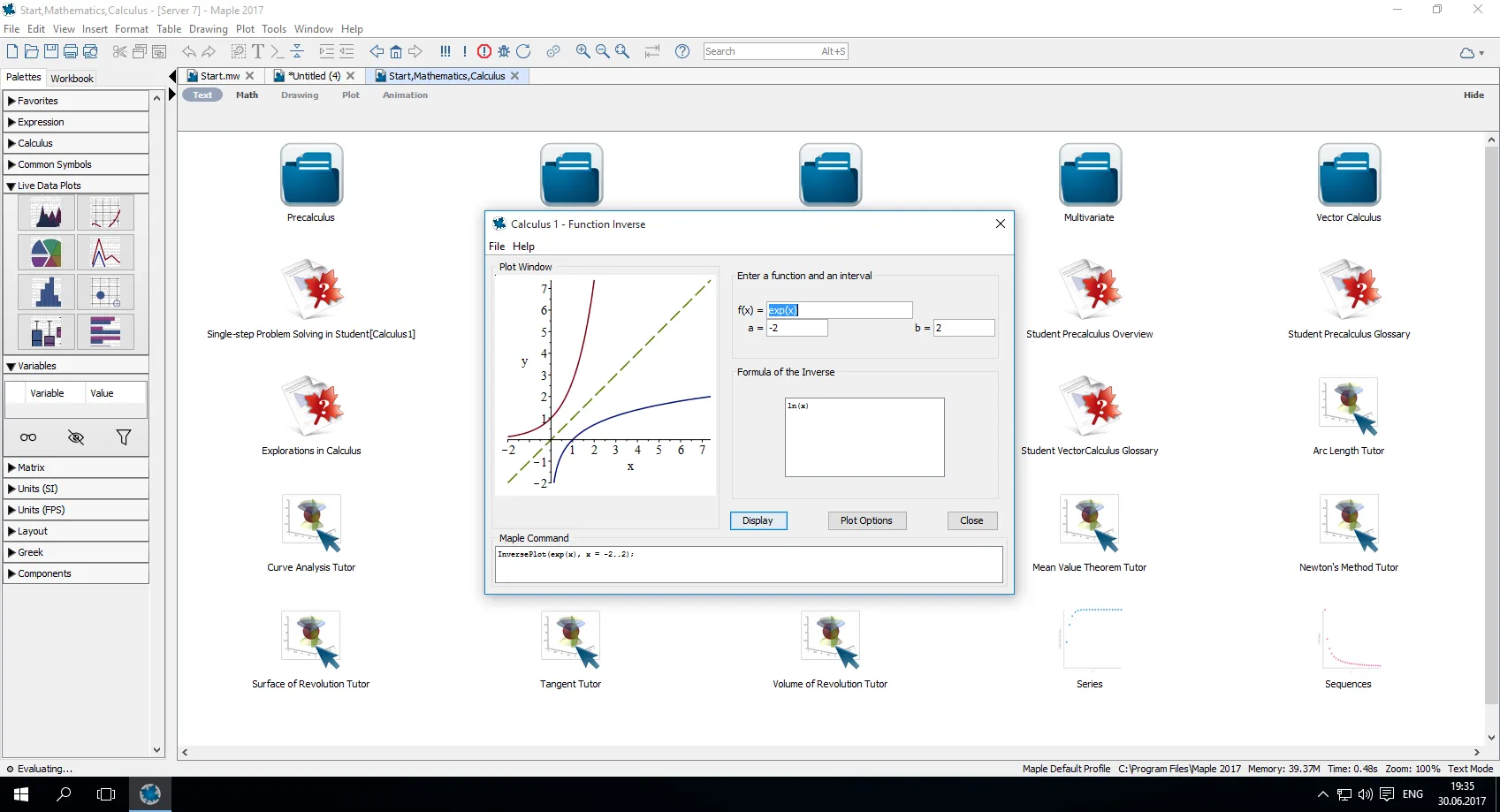This screenshot has height=812, width=1500.
Task: Collapse the Live Data Plots palette
Action: point(76,186)
